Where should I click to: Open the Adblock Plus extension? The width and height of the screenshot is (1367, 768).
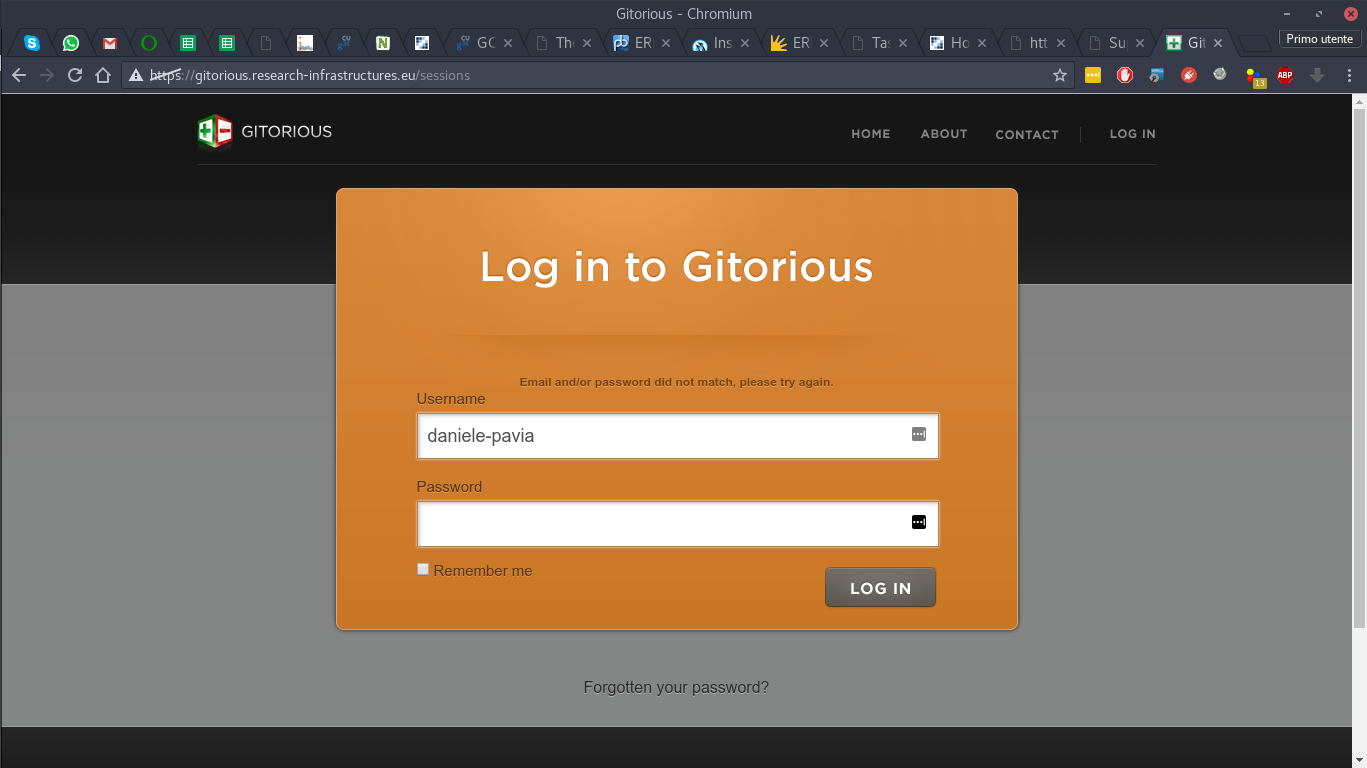[1285, 75]
